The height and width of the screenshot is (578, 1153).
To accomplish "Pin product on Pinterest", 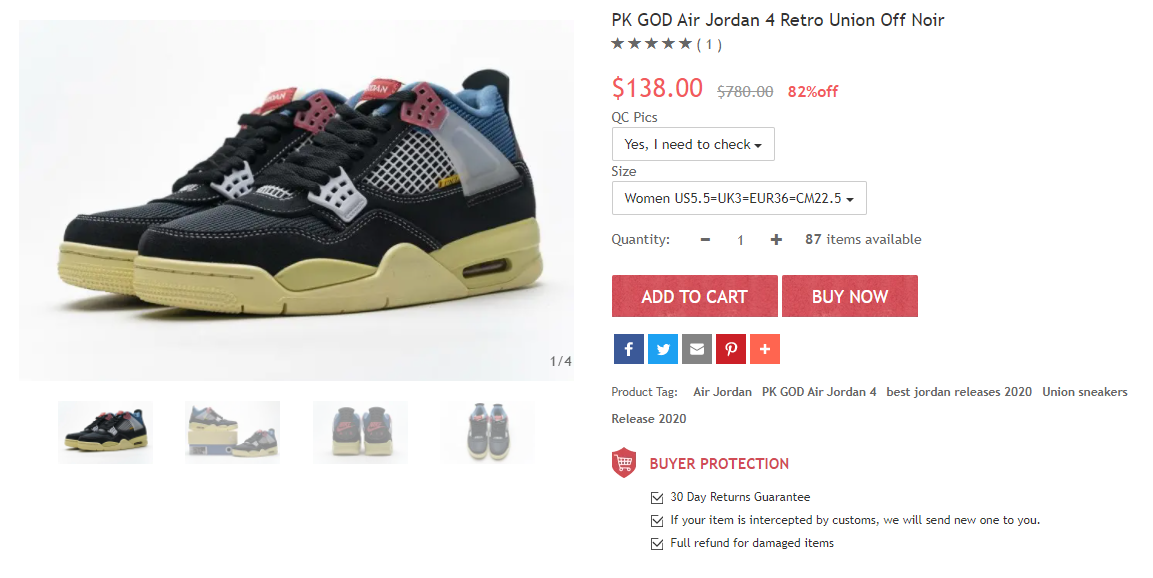I will pos(731,349).
